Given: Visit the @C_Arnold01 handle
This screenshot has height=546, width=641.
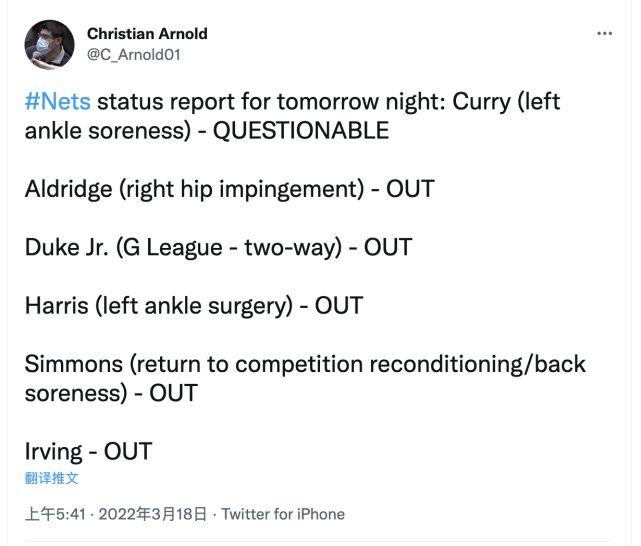Looking at the screenshot, I should pyautogui.click(x=133, y=55).
